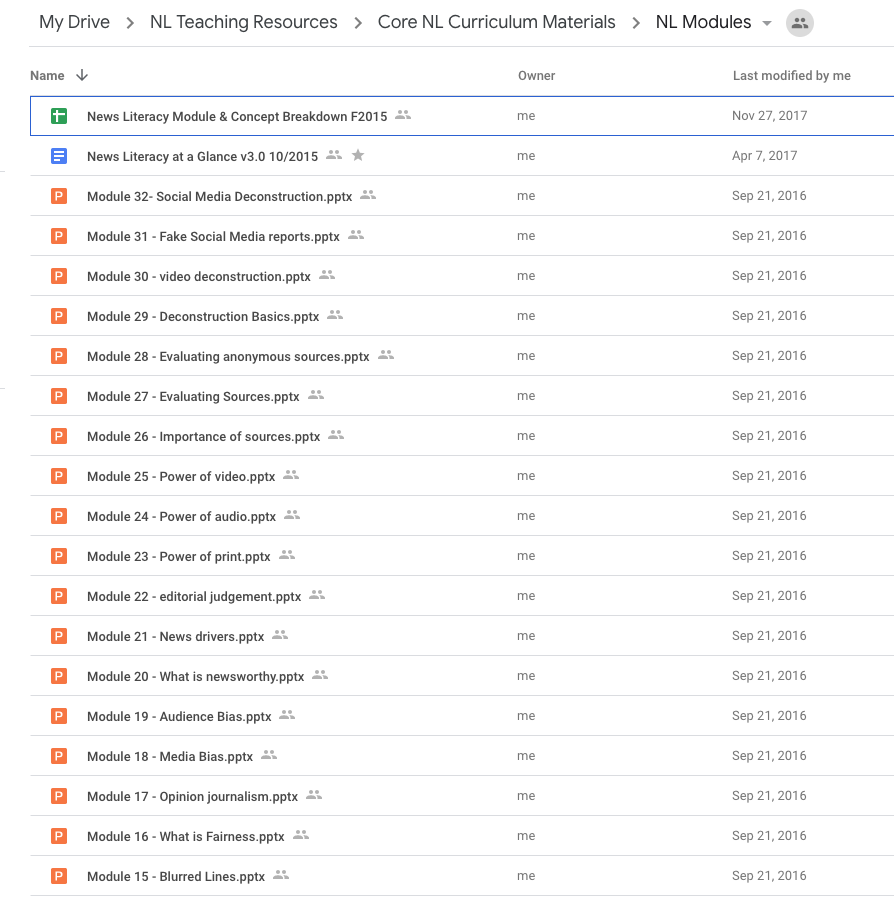The height and width of the screenshot is (898, 894).
Task: Toggle sort direction arrow next to Name
Action: pos(82,76)
